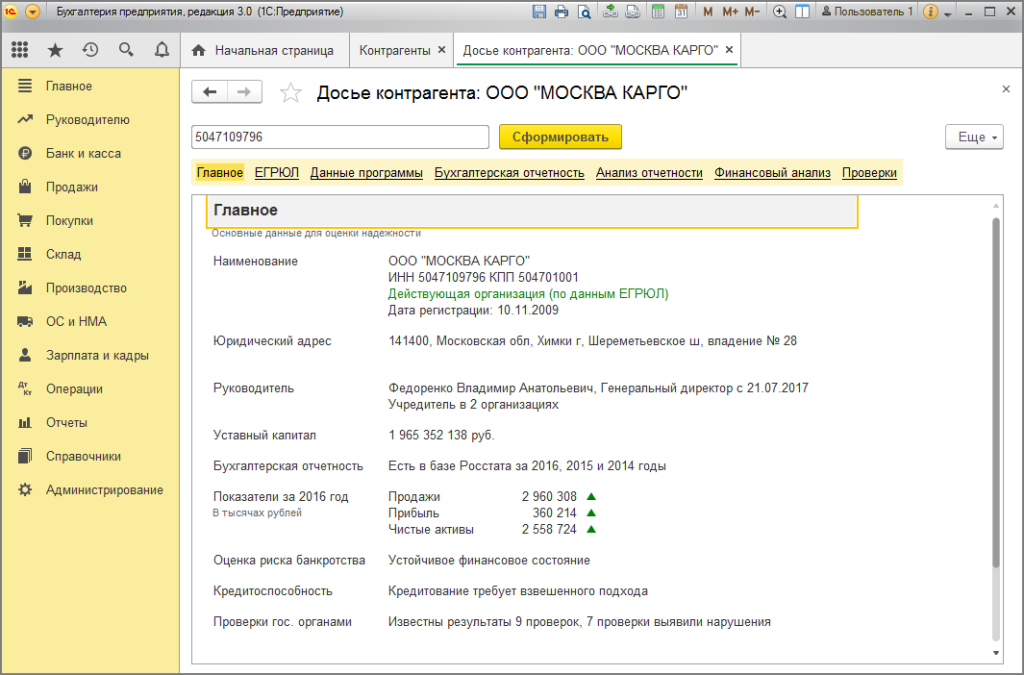Open Бухгалтерская отчетность section link
Screen dimensions: 1024x675
509,172
